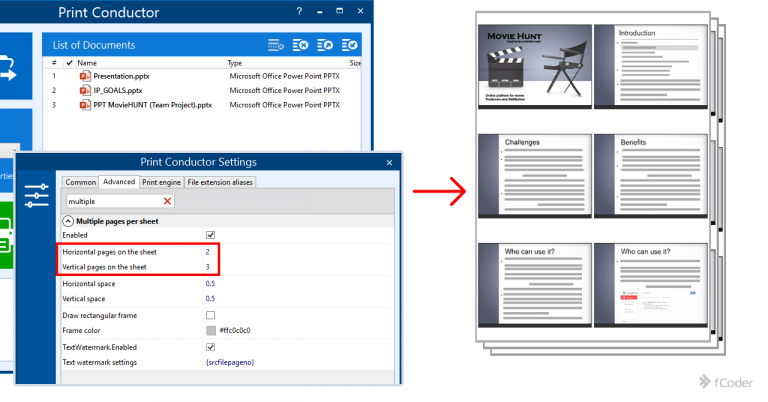The image size is (768, 402).
Task: Collapse the Multiple pages per sheet section
Action: pyautogui.click(x=68, y=221)
